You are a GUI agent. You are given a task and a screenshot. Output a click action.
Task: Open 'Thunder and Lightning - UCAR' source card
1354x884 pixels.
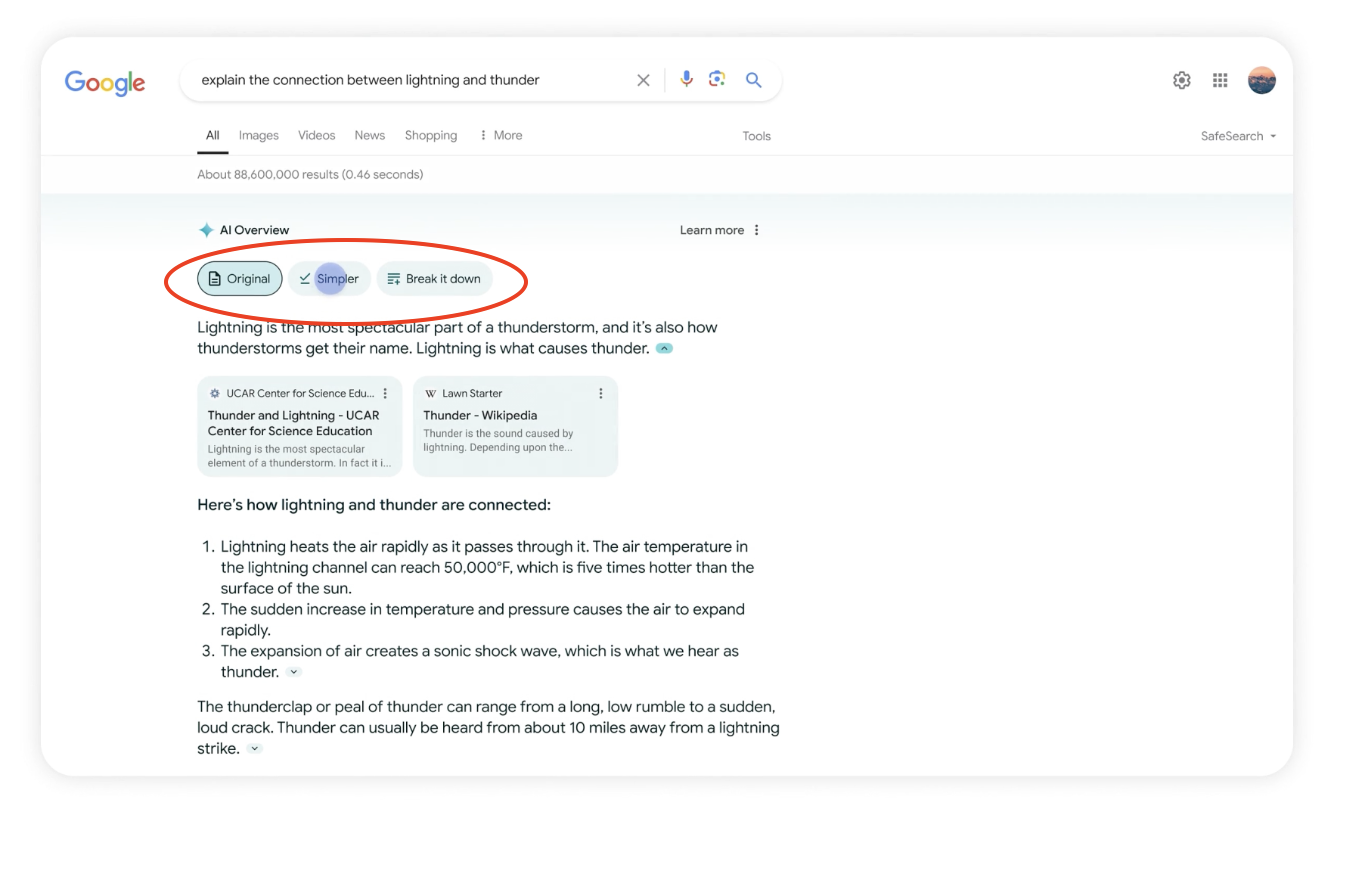300,426
